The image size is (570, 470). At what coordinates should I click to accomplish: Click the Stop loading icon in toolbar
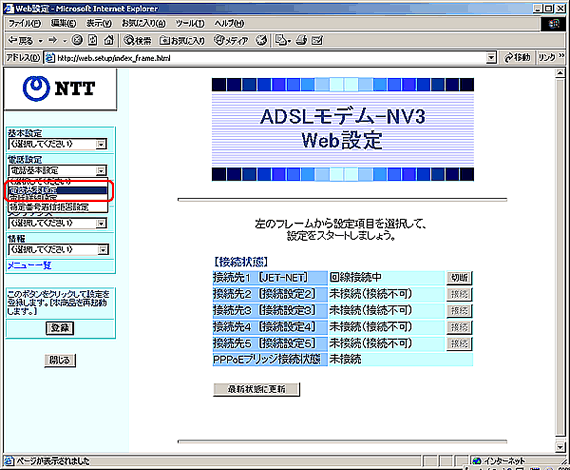[77, 40]
